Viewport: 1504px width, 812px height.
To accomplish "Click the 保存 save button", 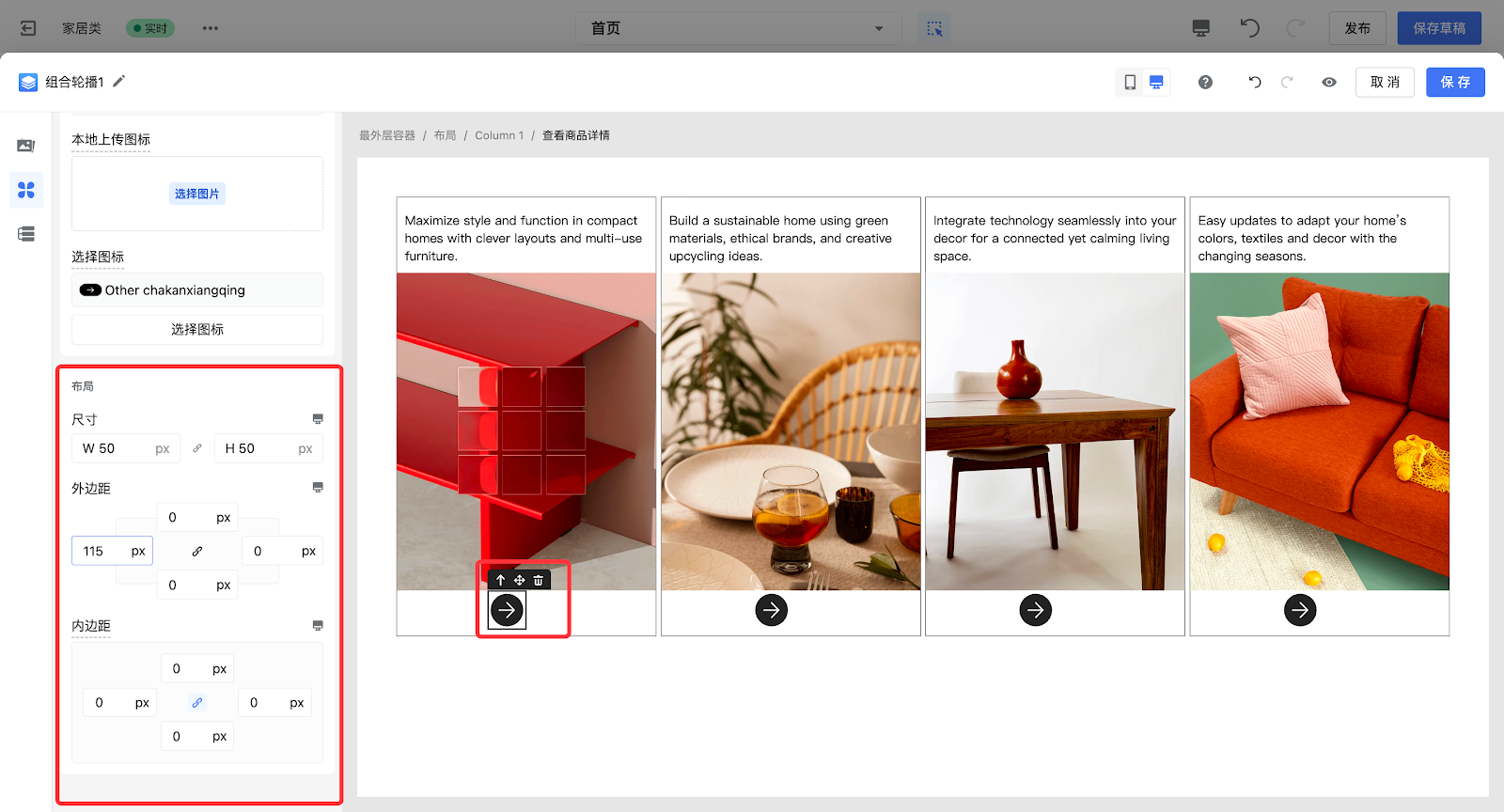I will click(x=1454, y=83).
